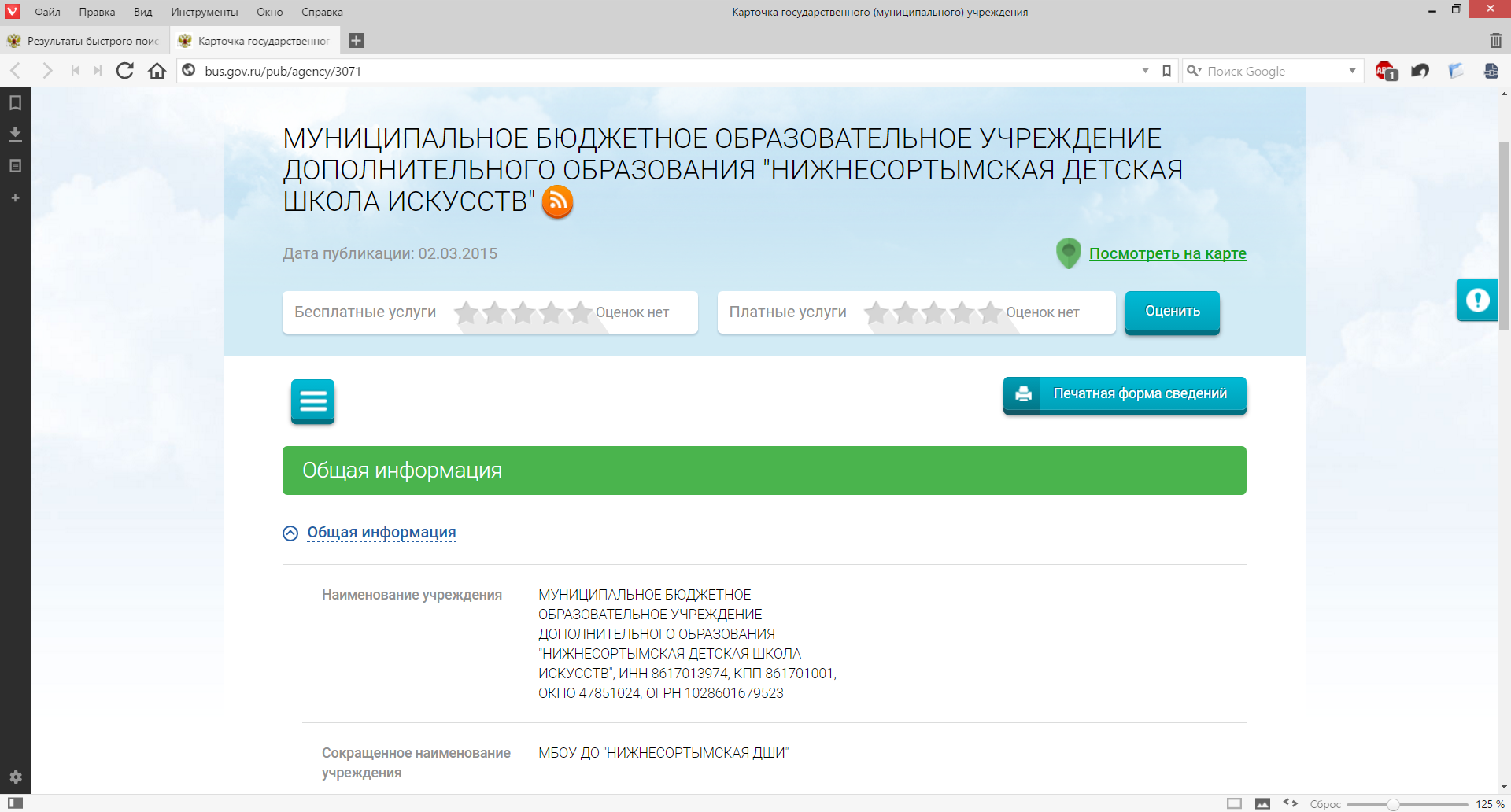Open the Bookmarks side panel

tap(15, 102)
